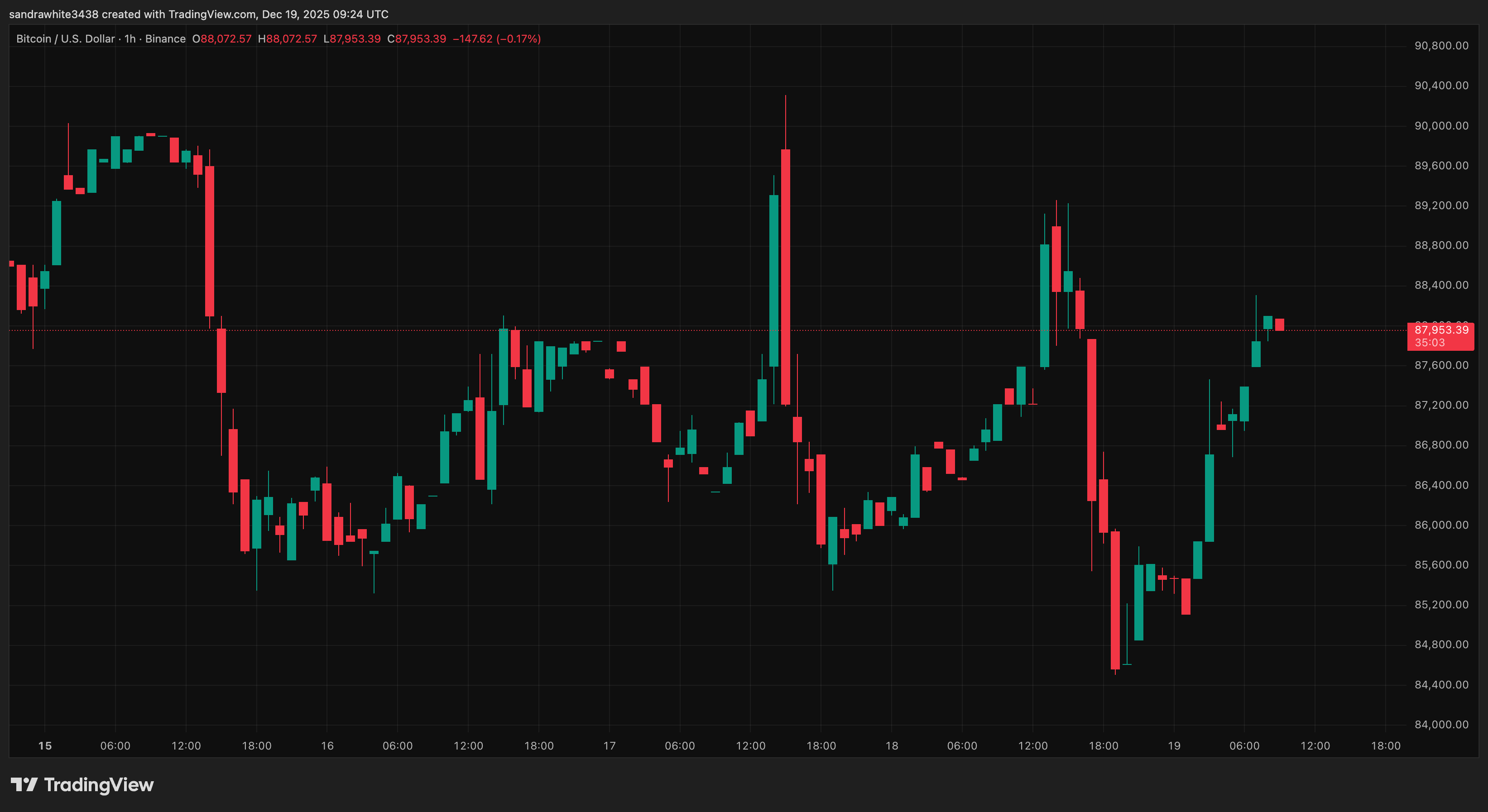Click the 35:03 candle countdown timer
Viewport: 1488px width, 812px height.
(1429, 343)
